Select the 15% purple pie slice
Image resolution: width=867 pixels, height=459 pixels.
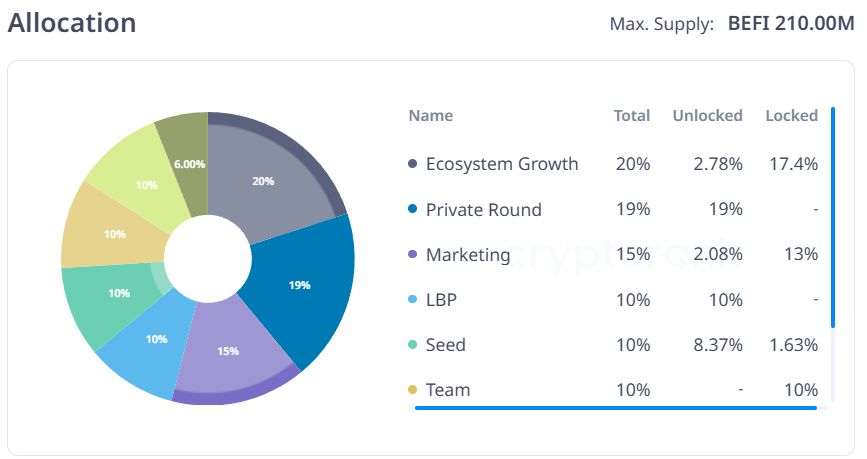tap(228, 352)
